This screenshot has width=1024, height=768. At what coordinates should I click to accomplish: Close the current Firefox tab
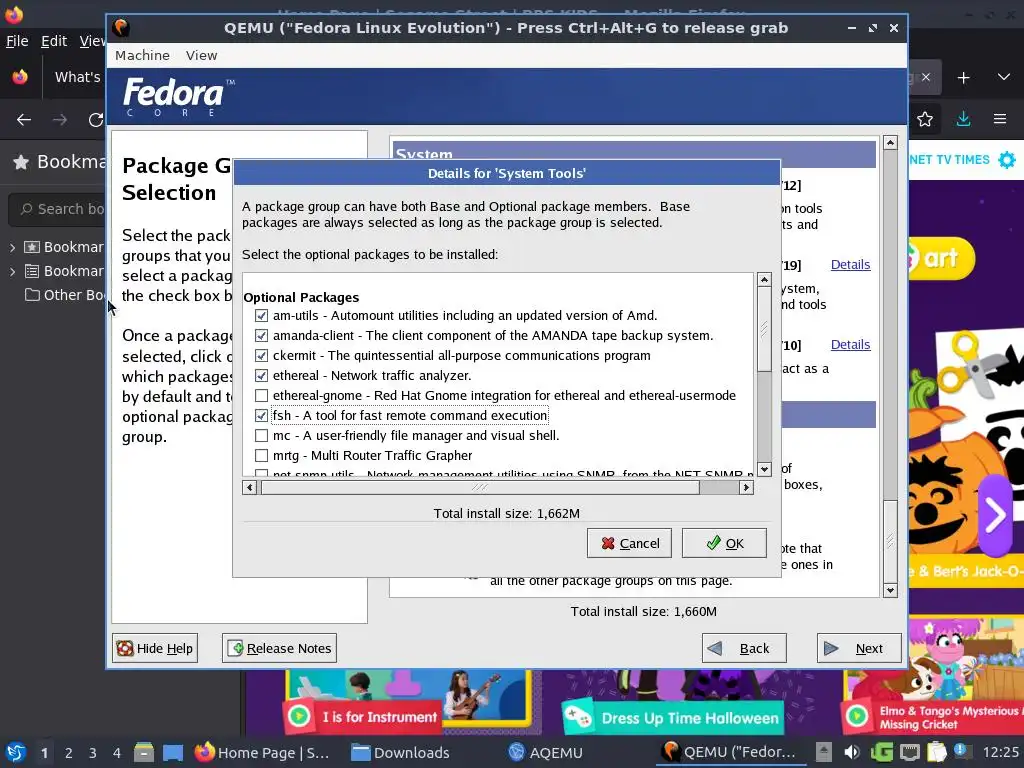[926, 77]
